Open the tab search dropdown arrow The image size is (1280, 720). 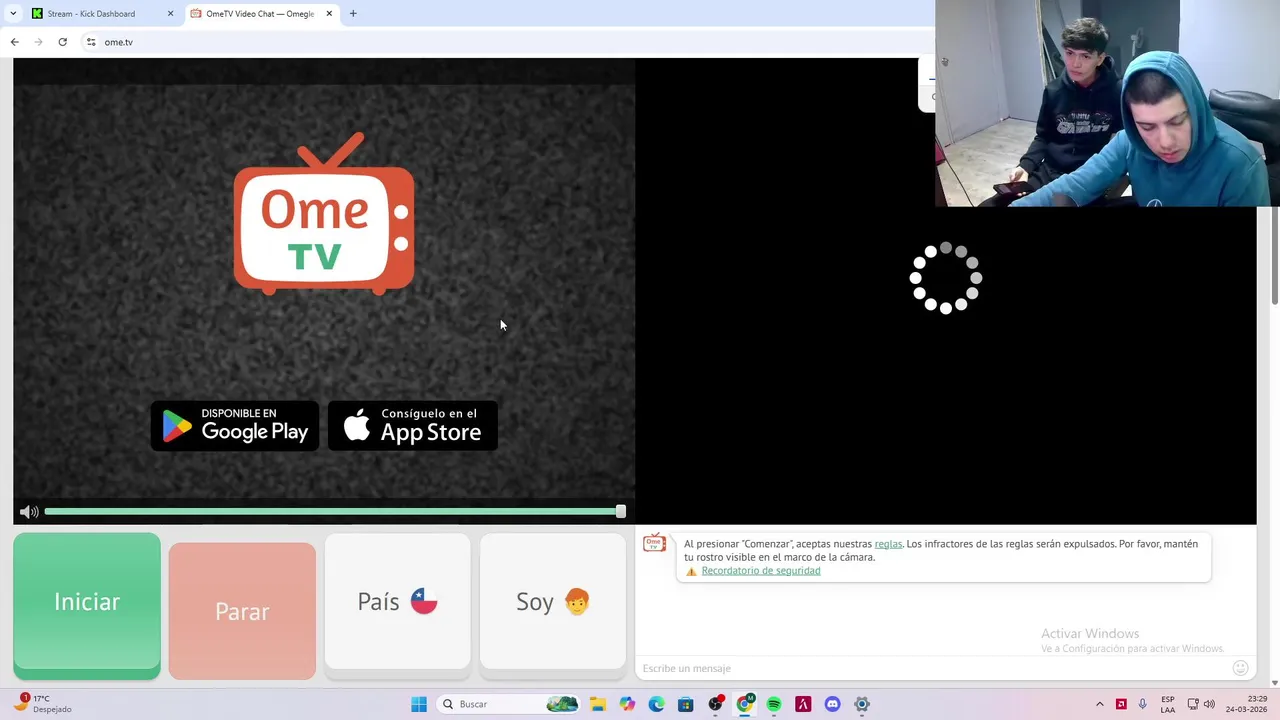pos(13,14)
